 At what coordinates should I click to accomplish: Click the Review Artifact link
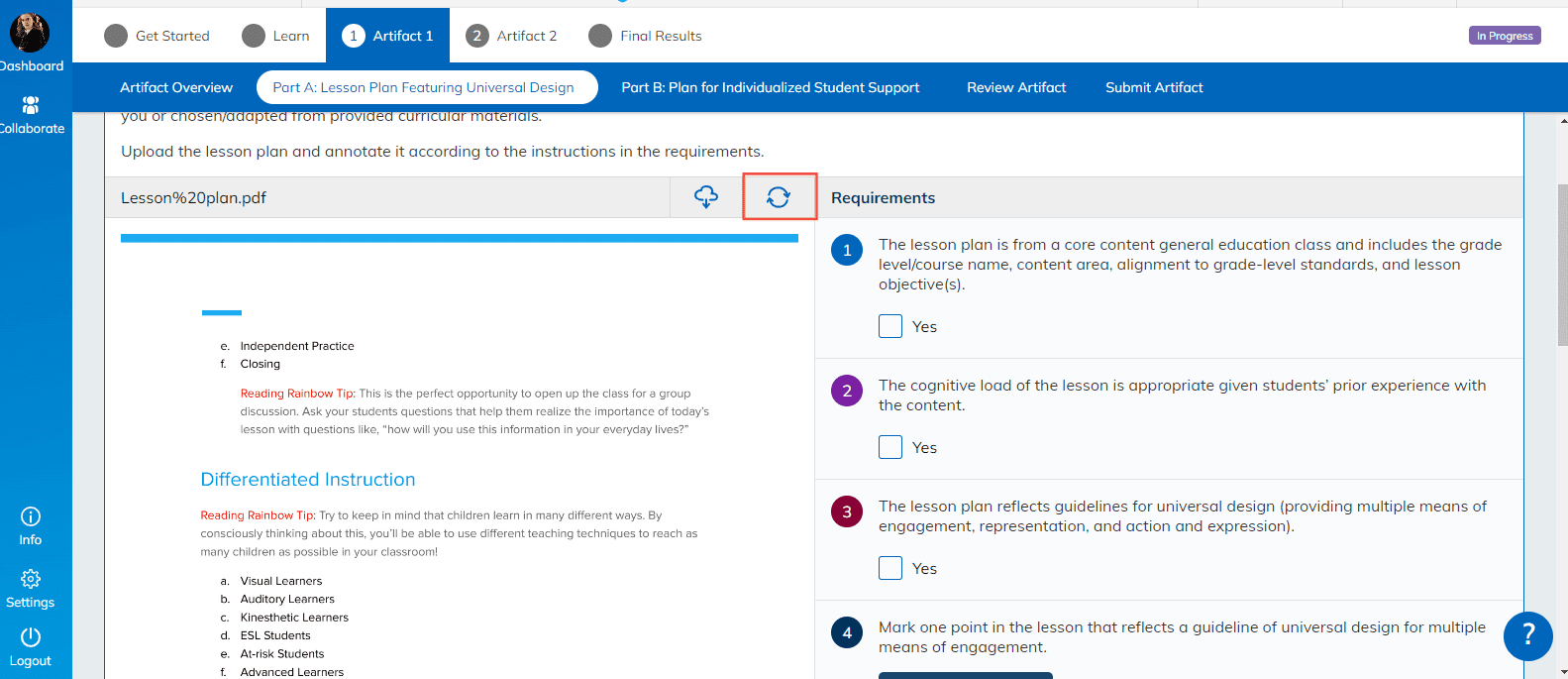tap(1016, 87)
